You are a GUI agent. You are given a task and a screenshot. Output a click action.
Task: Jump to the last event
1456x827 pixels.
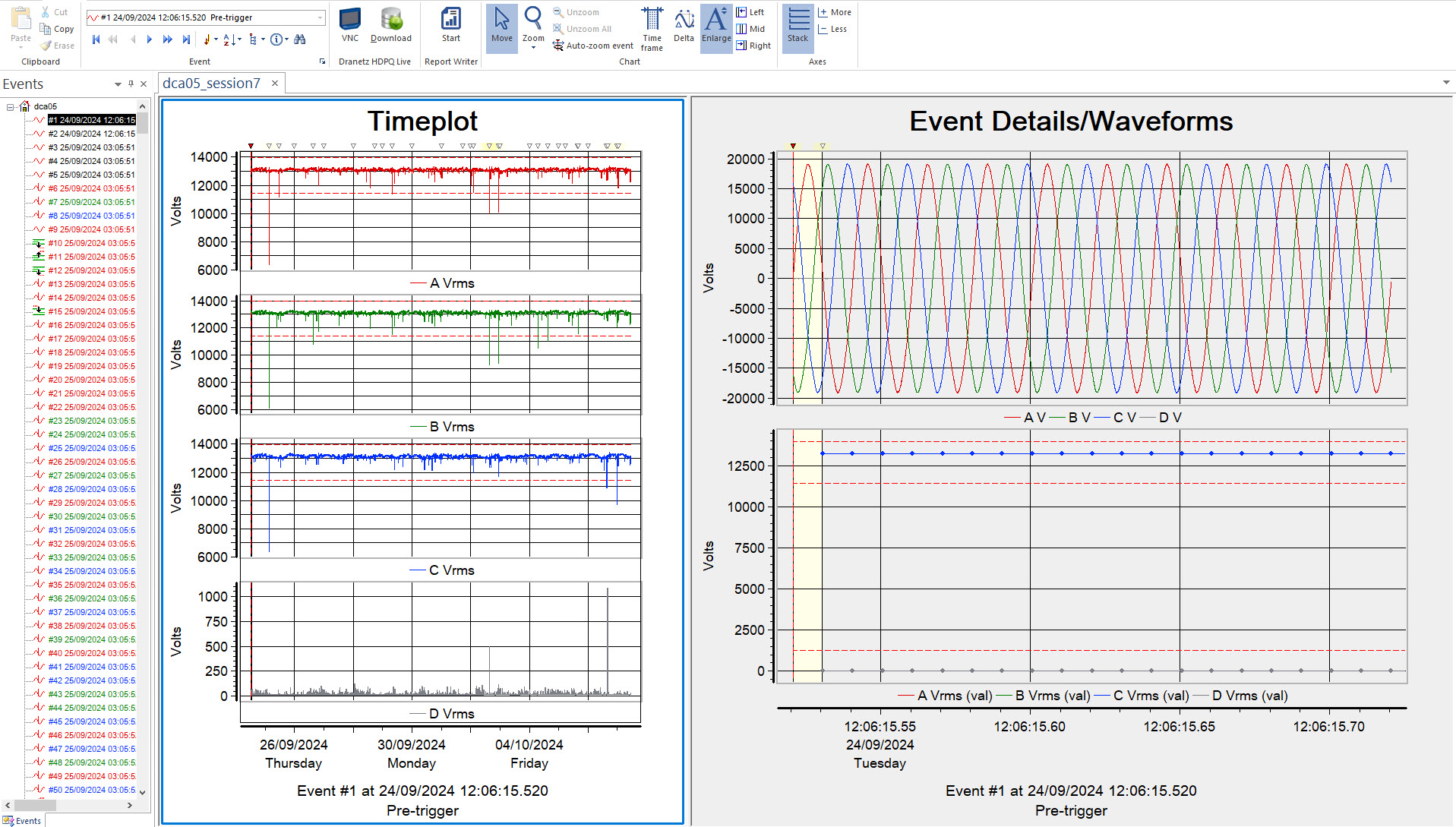[186, 39]
